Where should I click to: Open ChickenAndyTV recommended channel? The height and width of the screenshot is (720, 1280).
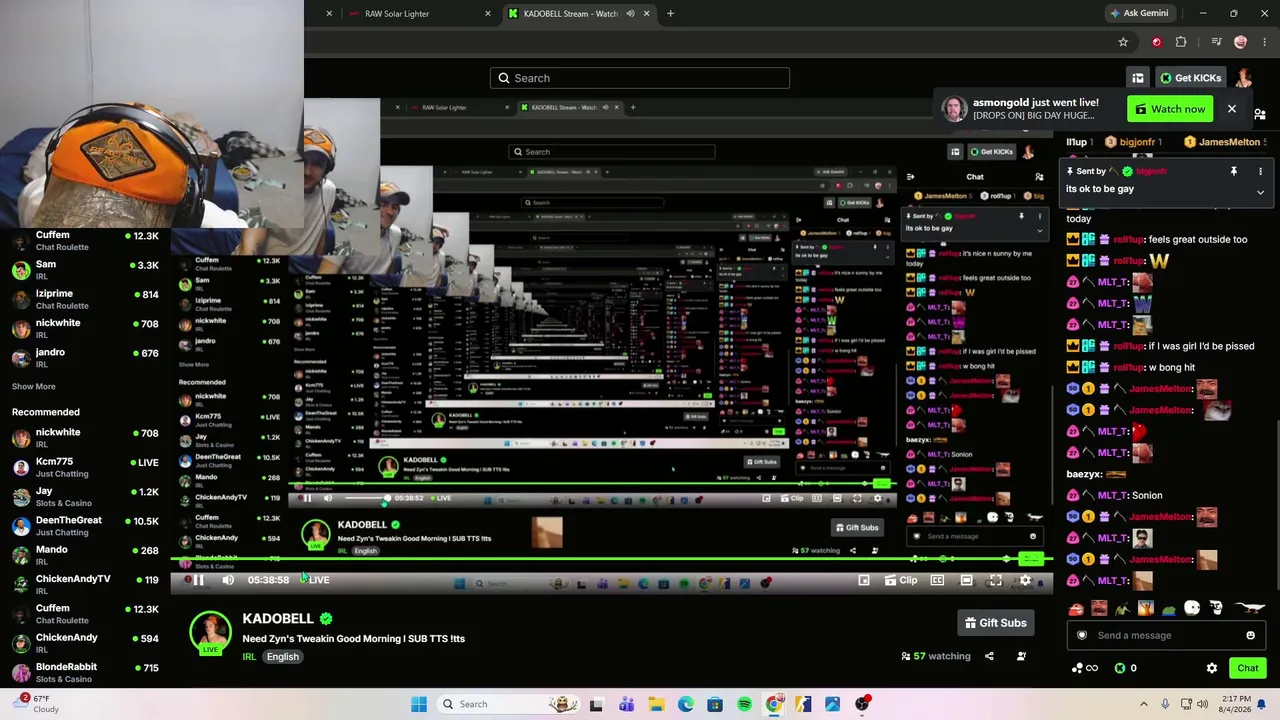tap(85, 584)
